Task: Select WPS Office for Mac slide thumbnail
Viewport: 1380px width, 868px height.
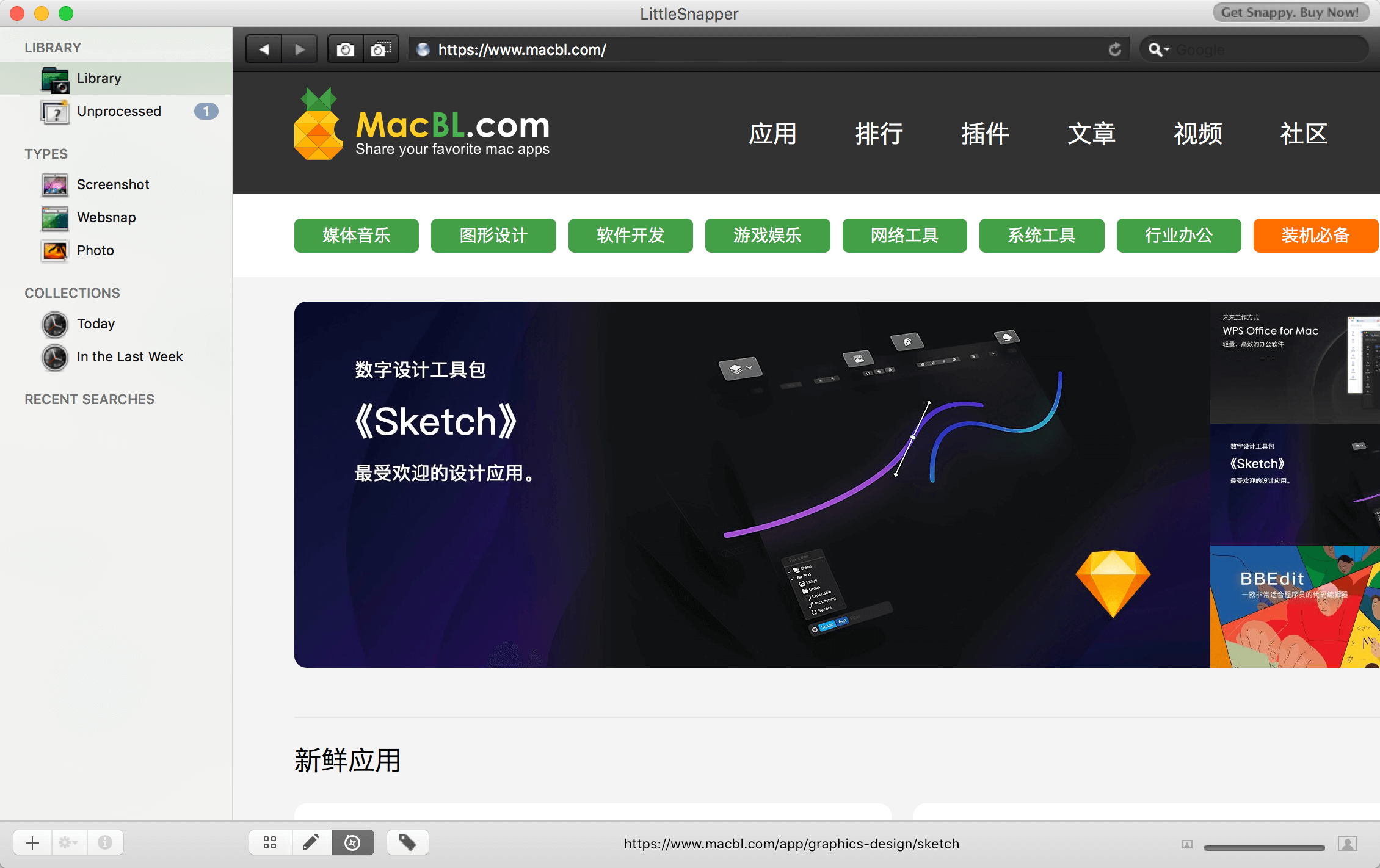Action: (x=1295, y=363)
